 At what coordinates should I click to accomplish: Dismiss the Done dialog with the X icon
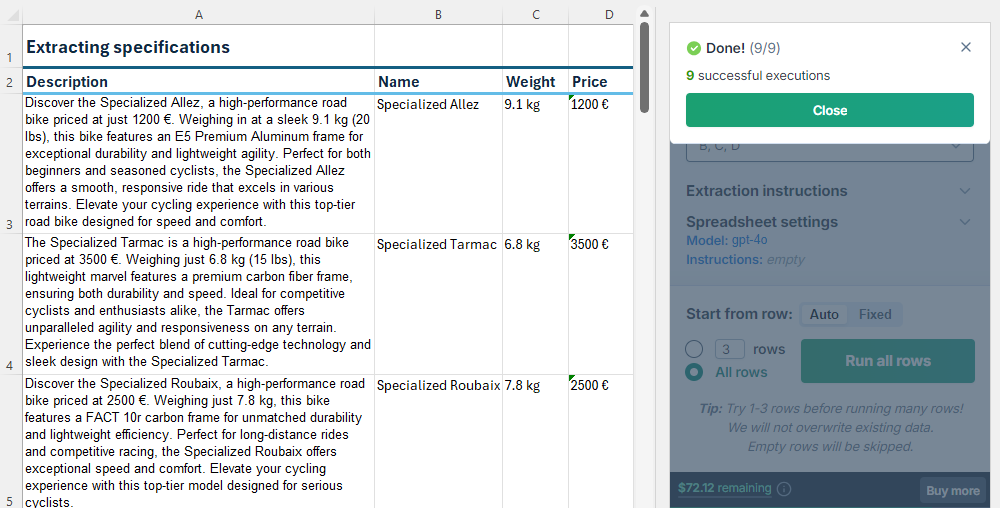[x=965, y=47]
